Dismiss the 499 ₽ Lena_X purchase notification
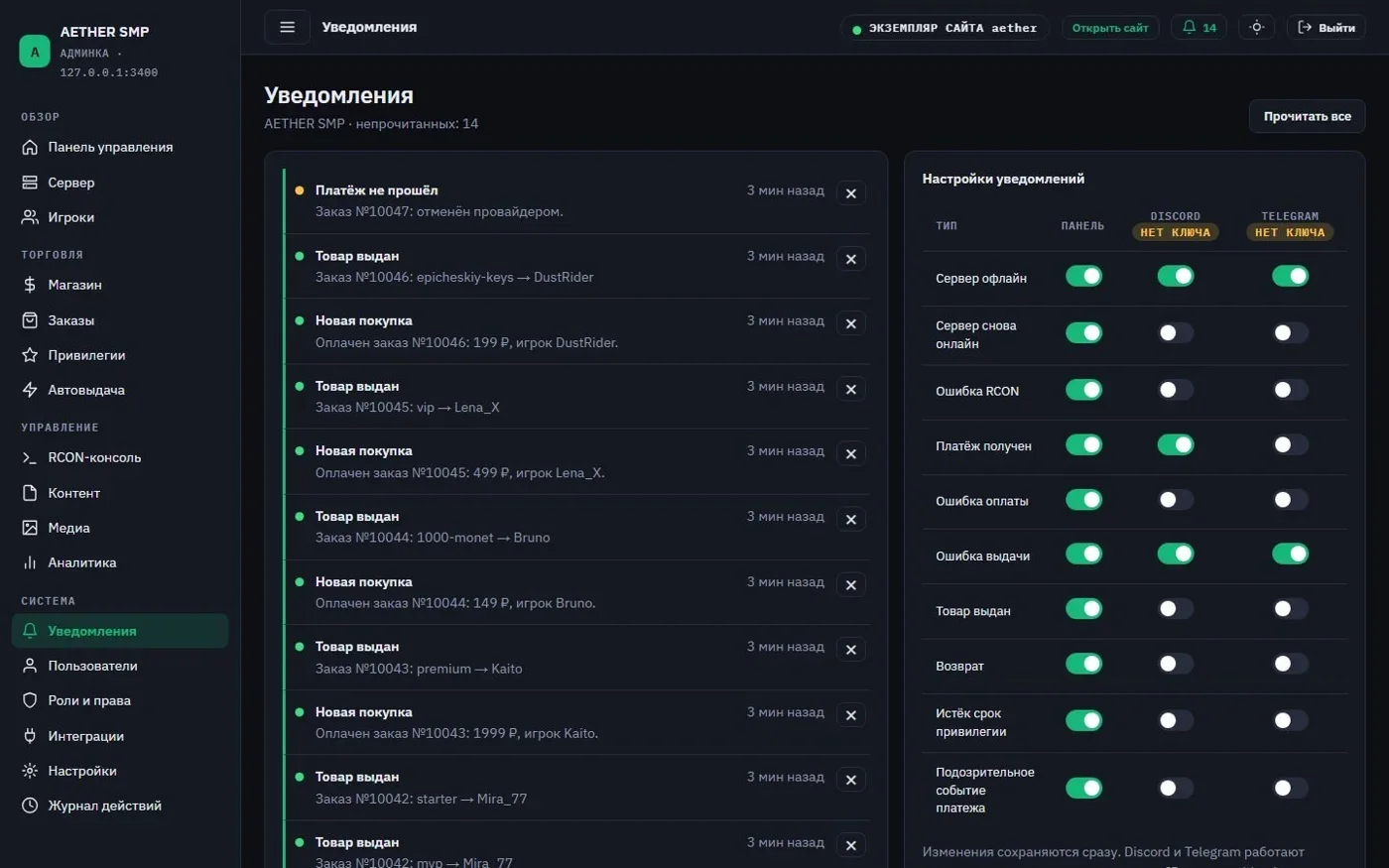This screenshot has width=1389, height=868. click(851, 454)
